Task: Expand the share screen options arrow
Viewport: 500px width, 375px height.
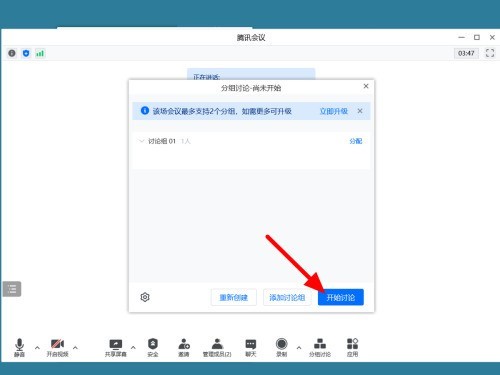Action: 133,348
